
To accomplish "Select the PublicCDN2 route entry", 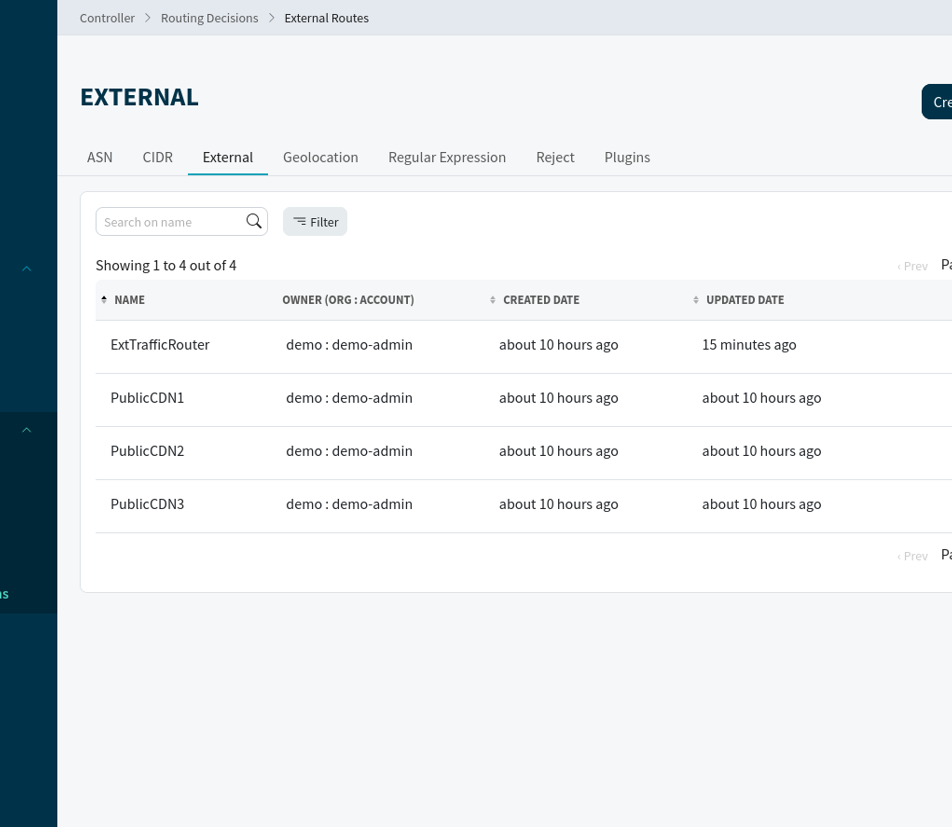I will (x=147, y=451).
